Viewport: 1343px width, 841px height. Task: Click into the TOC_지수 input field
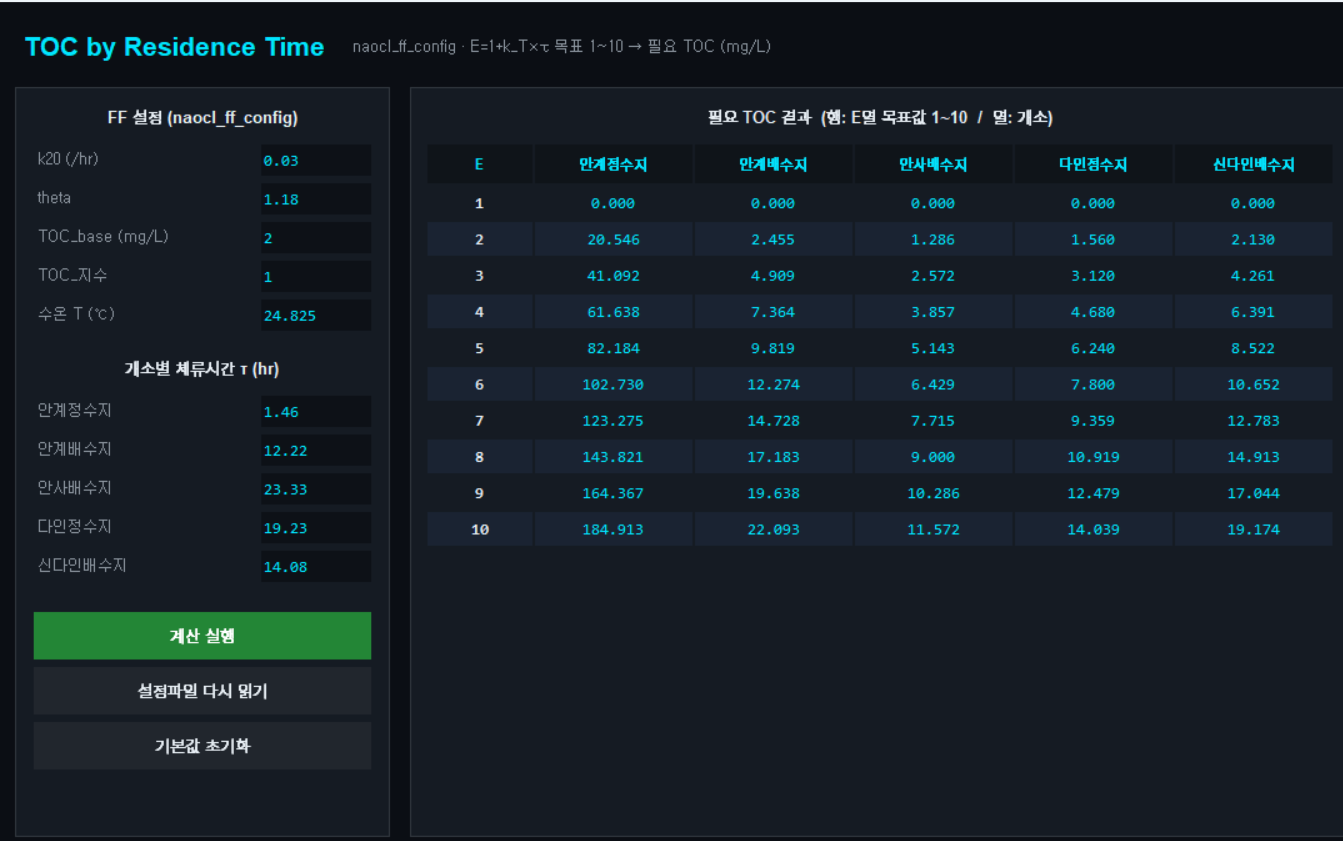[x=316, y=277]
